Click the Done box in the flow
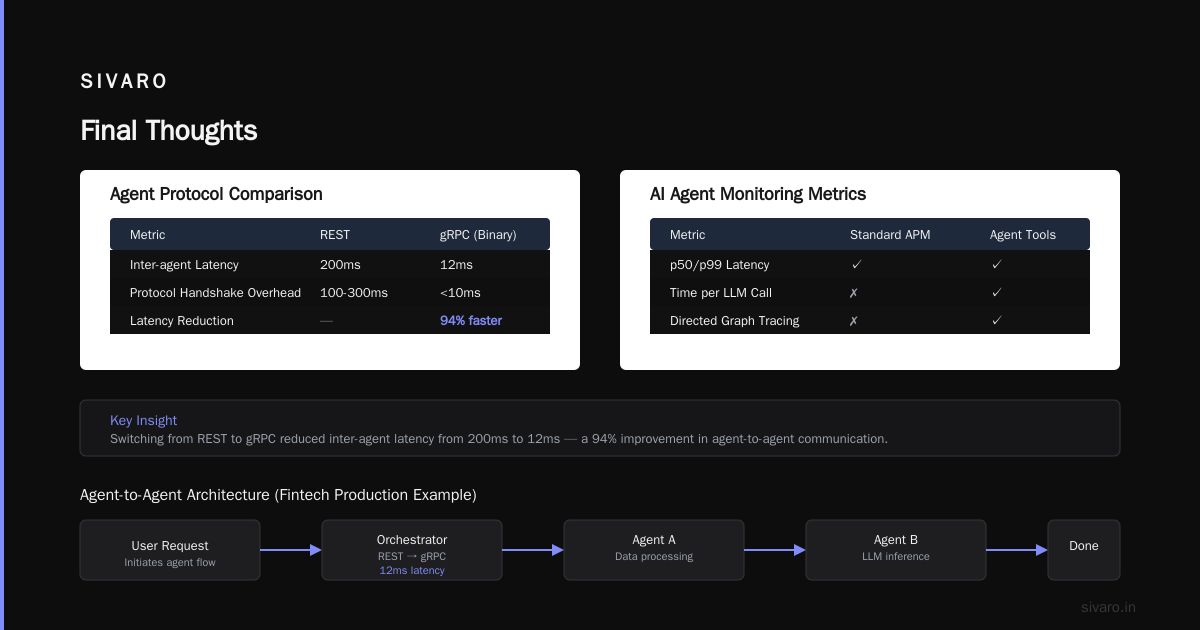1200x630 pixels. click(x=1084, y=550)
